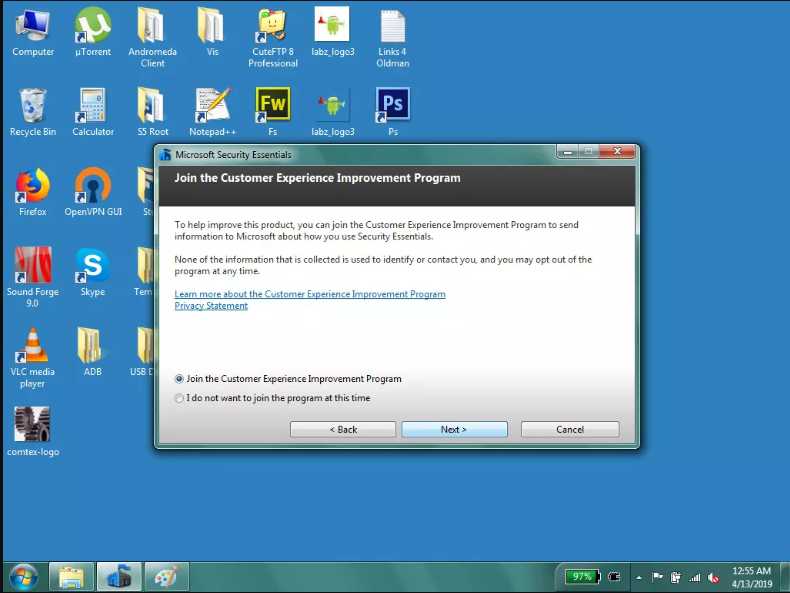Click the 97% battery indicator
The width and height of the screenshot is (790, 593).
pos(582,577)
